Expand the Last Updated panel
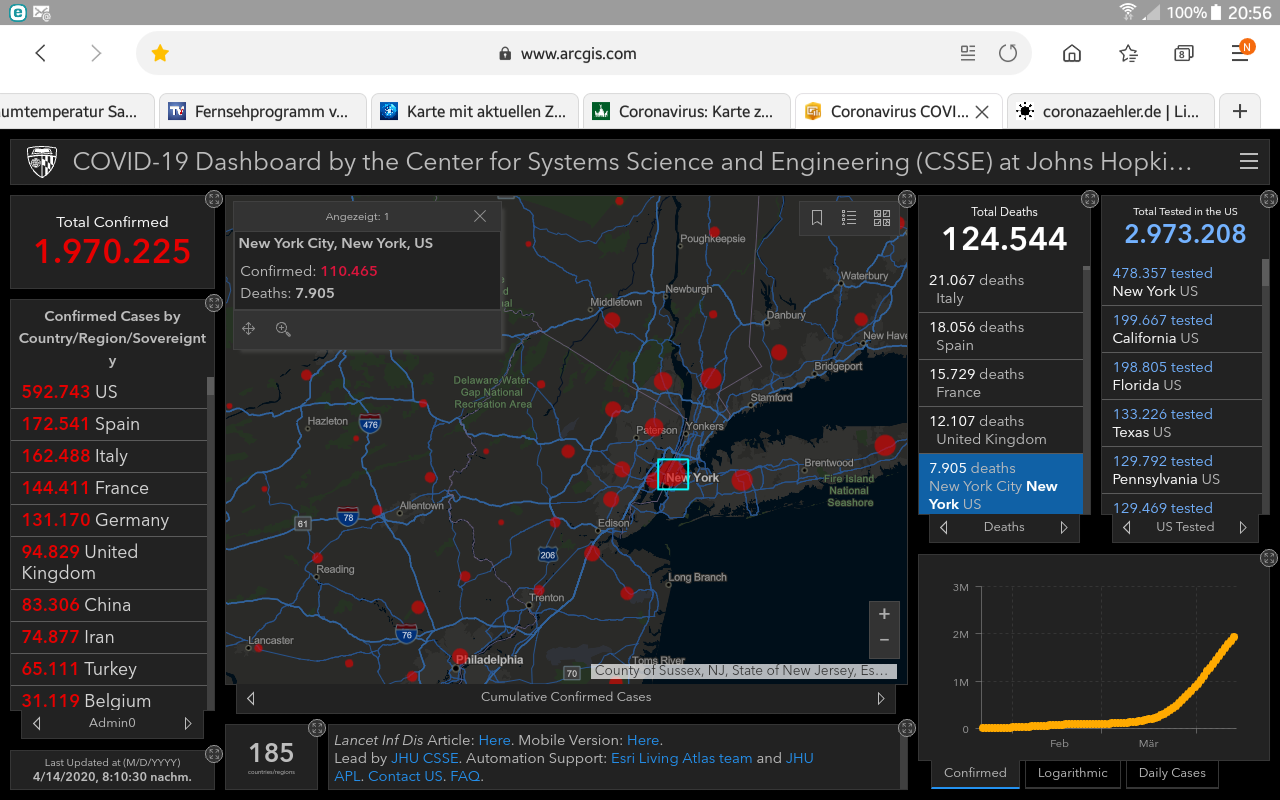 pyautogui.click(x=213, y=754)
